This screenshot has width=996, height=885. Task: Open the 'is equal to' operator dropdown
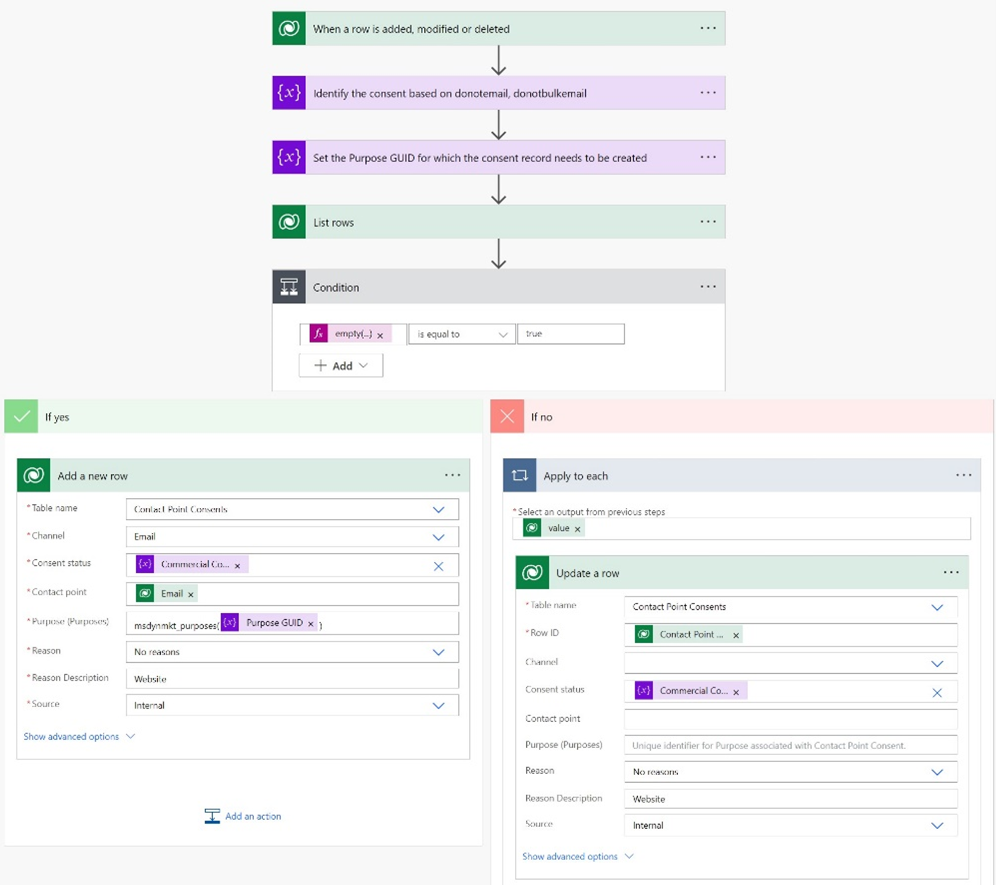[x=462, y=334]
